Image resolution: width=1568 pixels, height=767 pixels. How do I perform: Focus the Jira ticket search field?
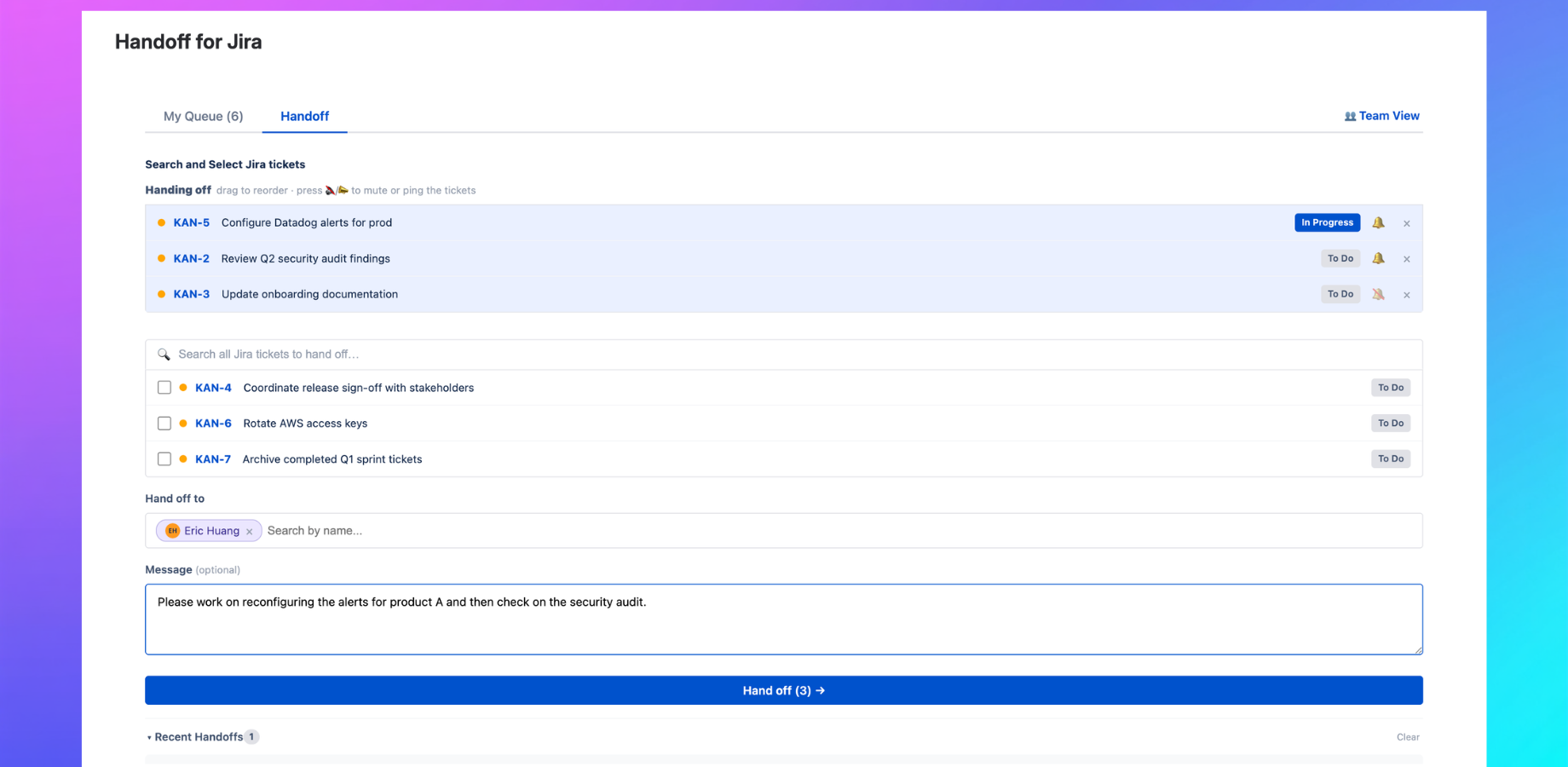click(x=784, y=355)
